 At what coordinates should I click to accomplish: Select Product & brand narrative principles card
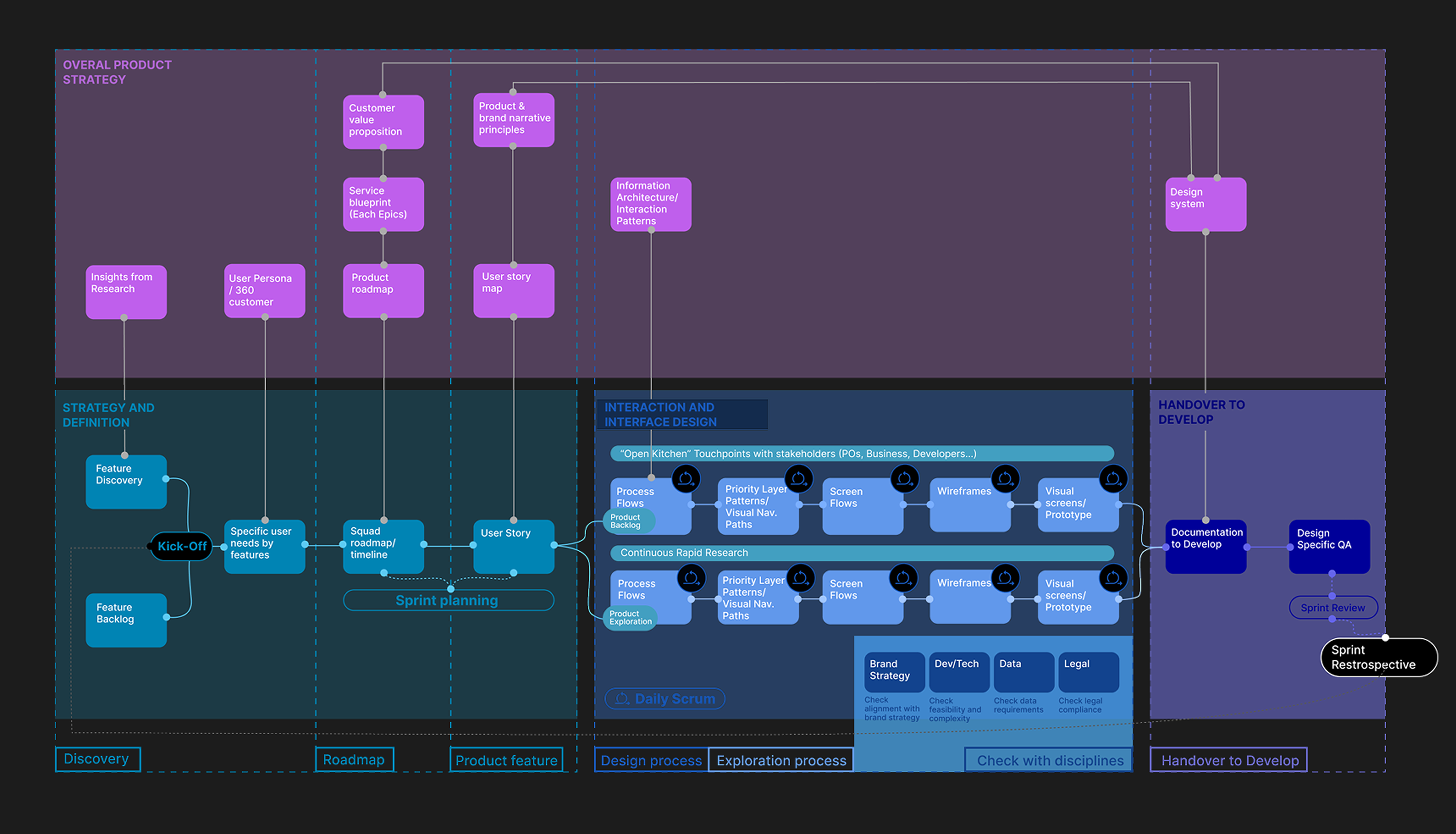click(514, 120)
